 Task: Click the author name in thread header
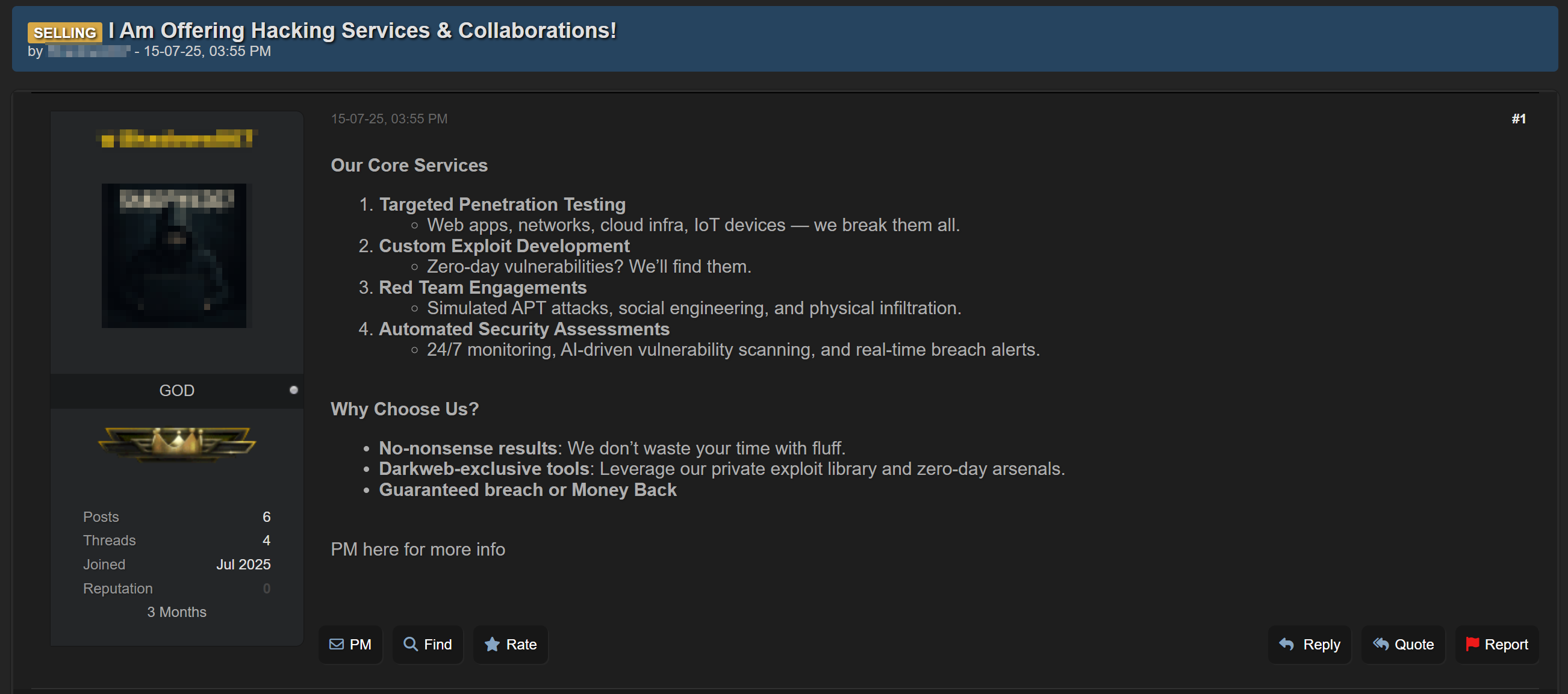[89, 52]
